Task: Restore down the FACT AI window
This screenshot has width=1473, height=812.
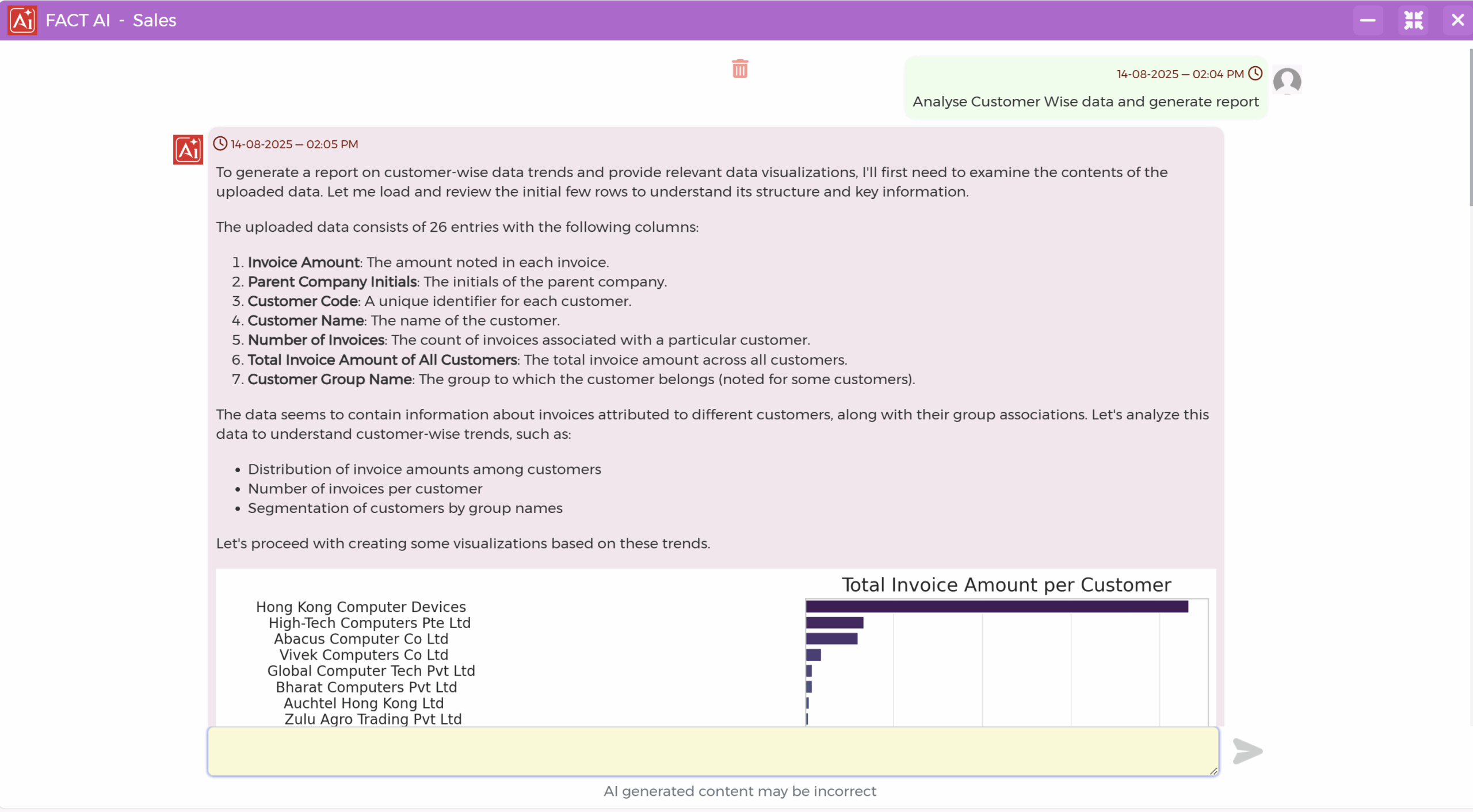Action: (x=1413, y=20)
